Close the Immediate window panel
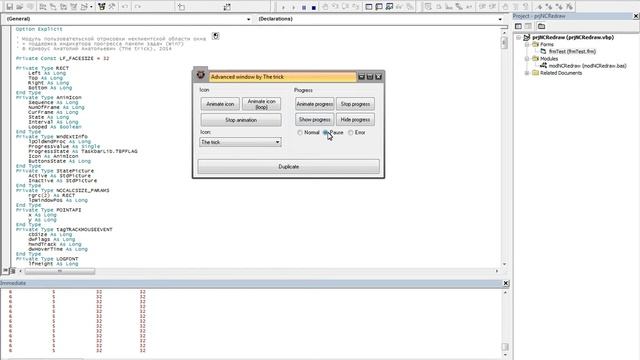The height and width of the screenshot is (360, 640). click(x=506, y=283)
